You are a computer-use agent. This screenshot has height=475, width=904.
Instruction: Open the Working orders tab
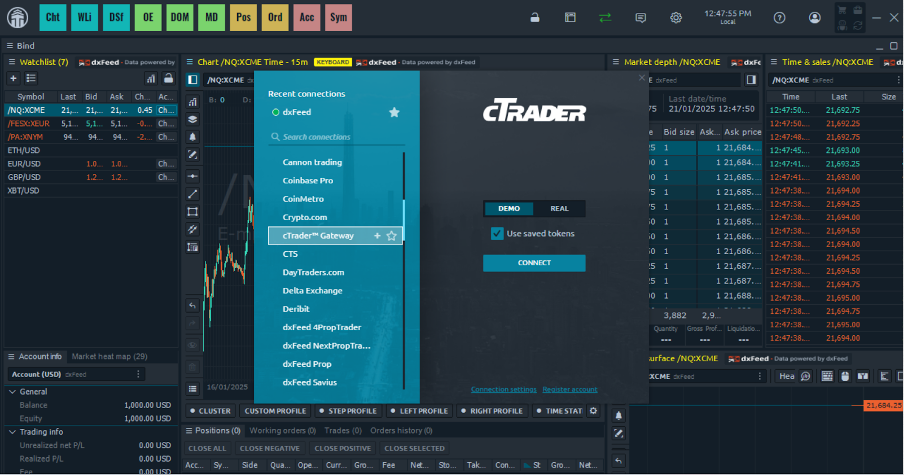point(282,430)
